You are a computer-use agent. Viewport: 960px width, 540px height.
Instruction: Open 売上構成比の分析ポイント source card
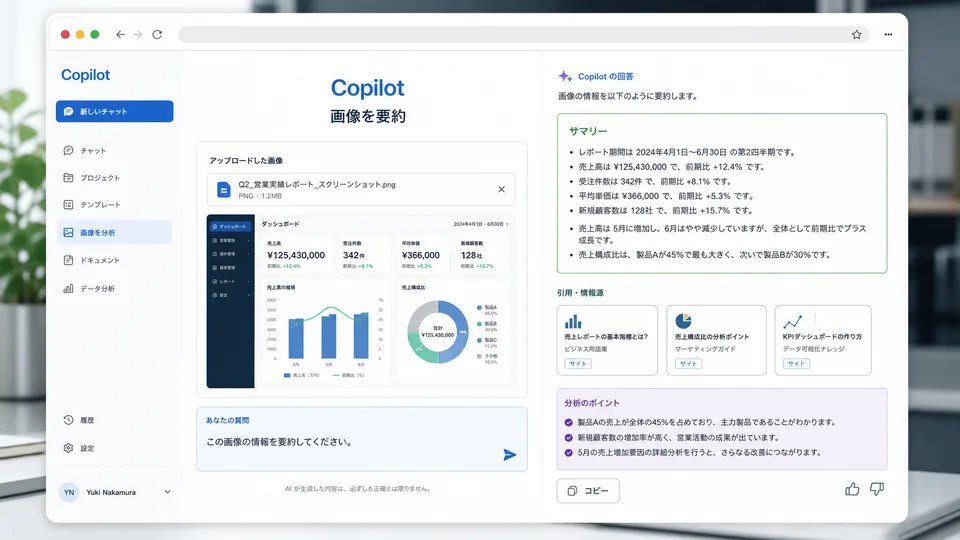click(x=716, y=340)
